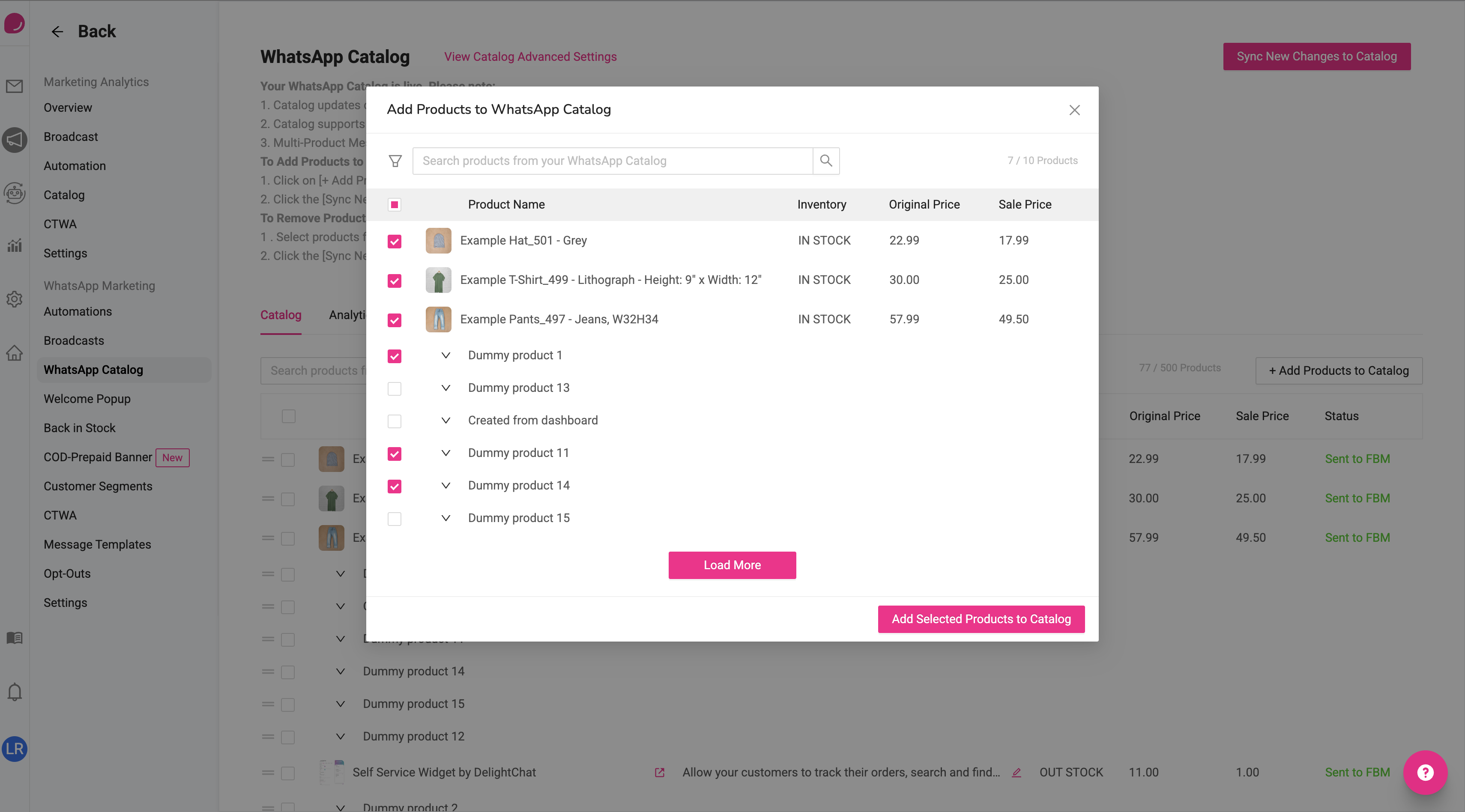Viewport: 1465px width, 812px height.
Task: Uncheck Example Hat_501 - Grey
Action: (395, 241)
